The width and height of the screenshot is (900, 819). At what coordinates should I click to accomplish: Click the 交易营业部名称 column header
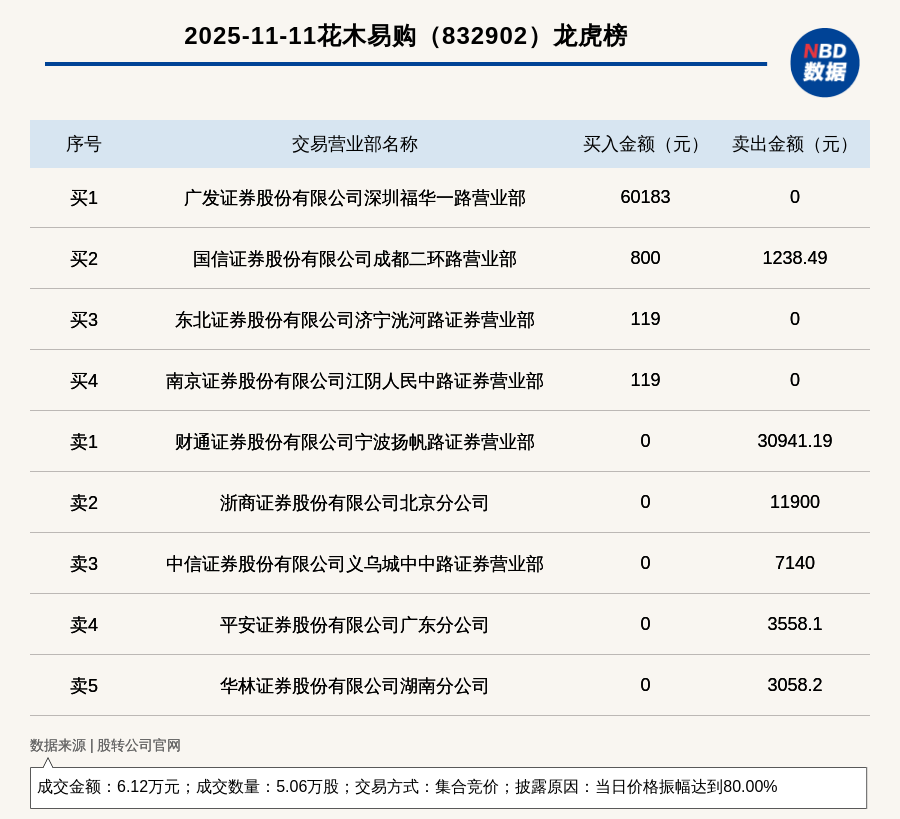coord(354,144)
